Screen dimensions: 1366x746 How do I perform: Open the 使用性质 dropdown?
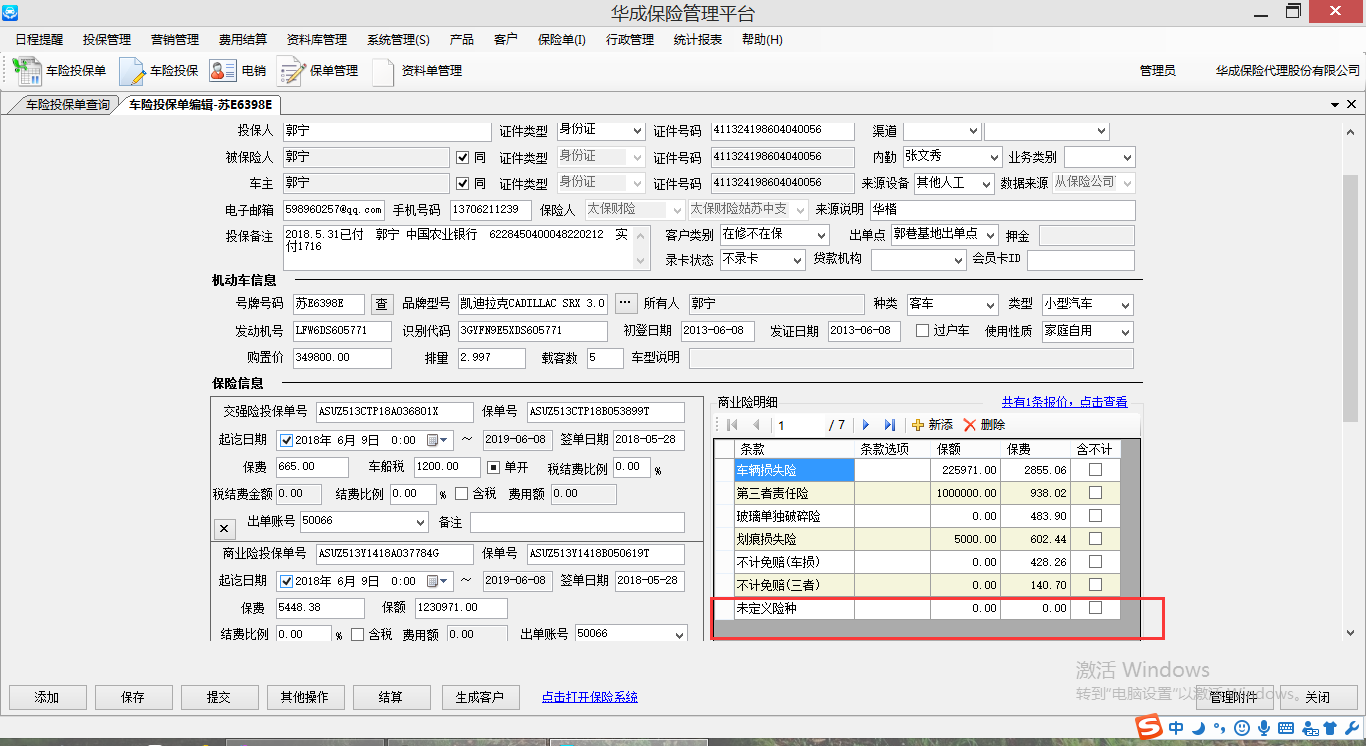pyautogui.click(x=1125, y=331)
